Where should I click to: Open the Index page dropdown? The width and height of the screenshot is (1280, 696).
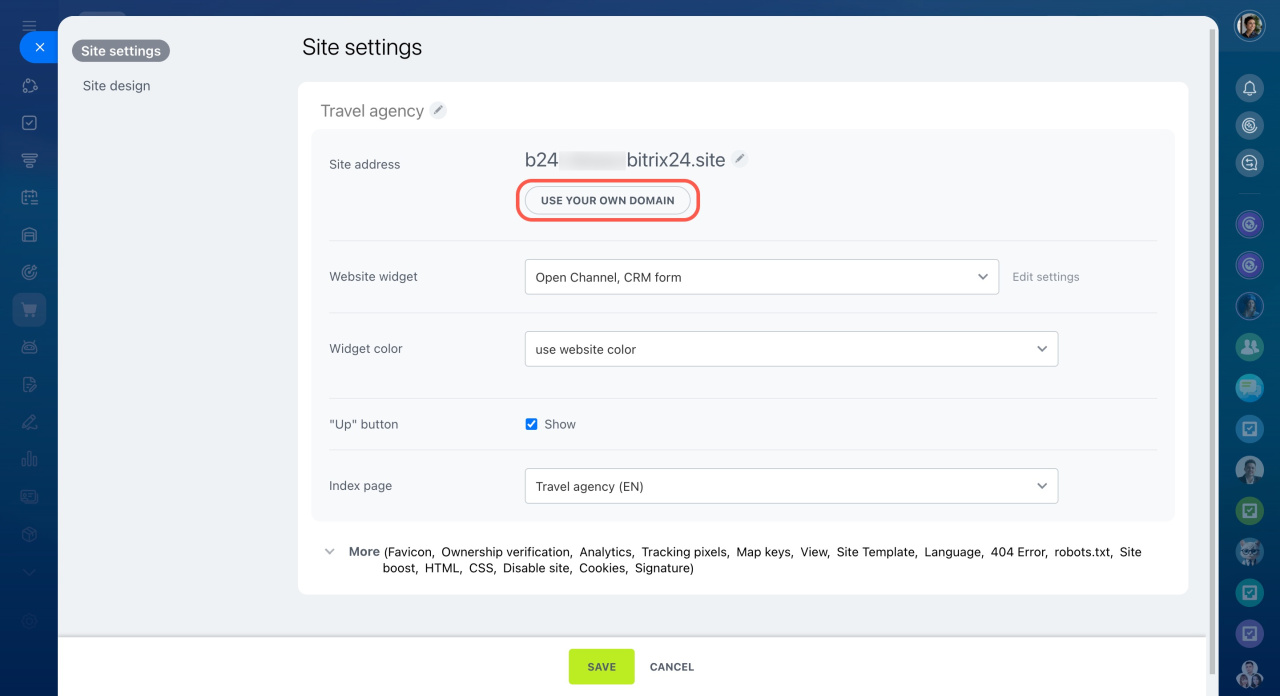coord(791,486)
